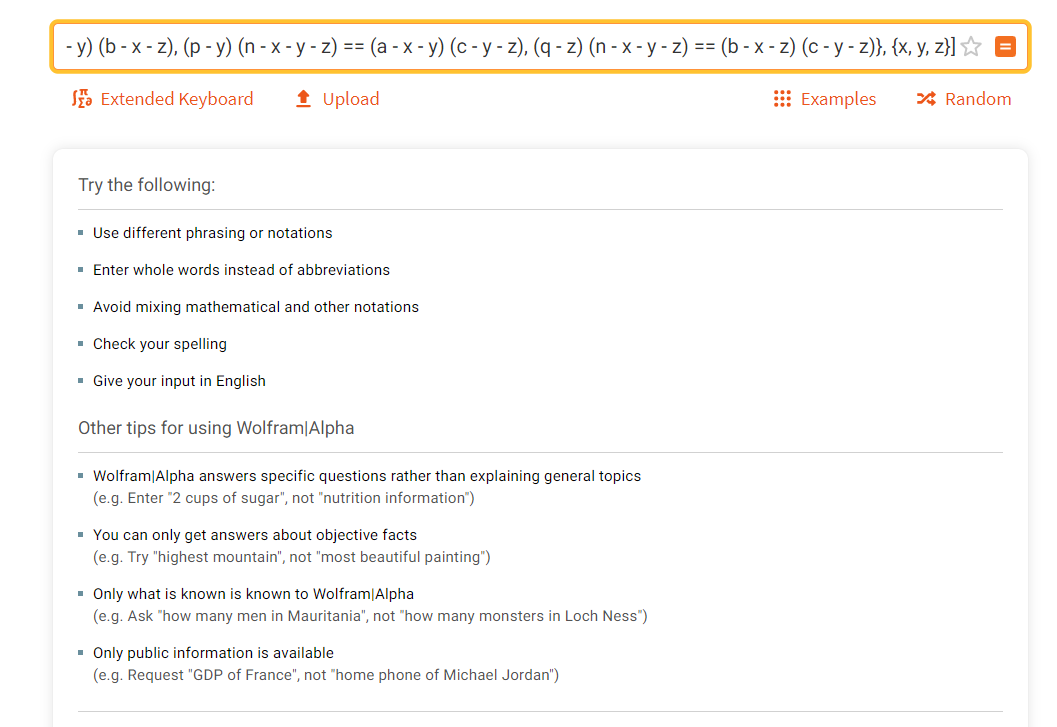Screen dimensions: 1057x727
Task: Click the Extended Keyboard math symbols icon
Action: click(82, 99)
